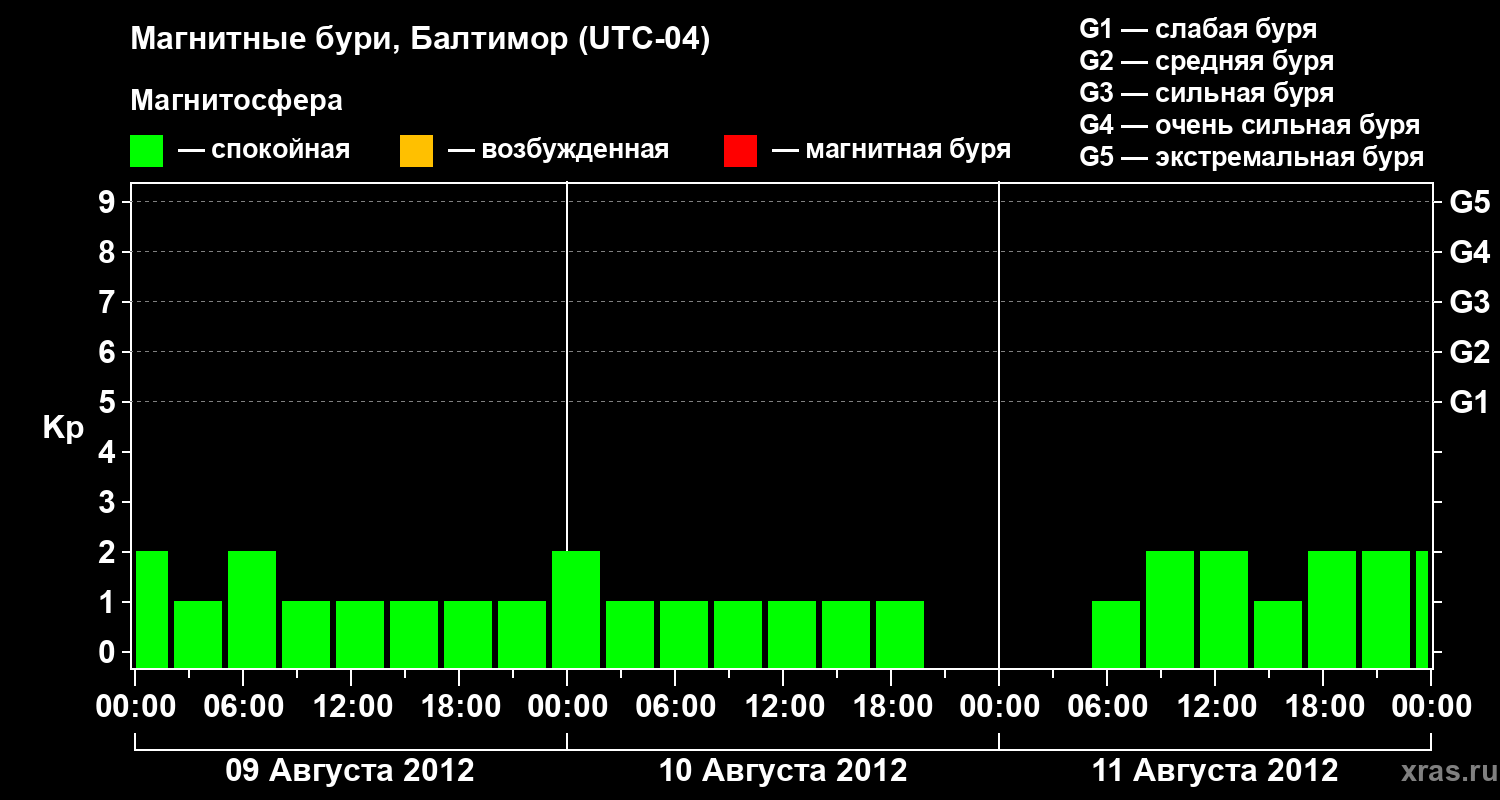
Task: Click Kp 1 bar at 06:00 on 11 August
Action: tap(1116, 634)
